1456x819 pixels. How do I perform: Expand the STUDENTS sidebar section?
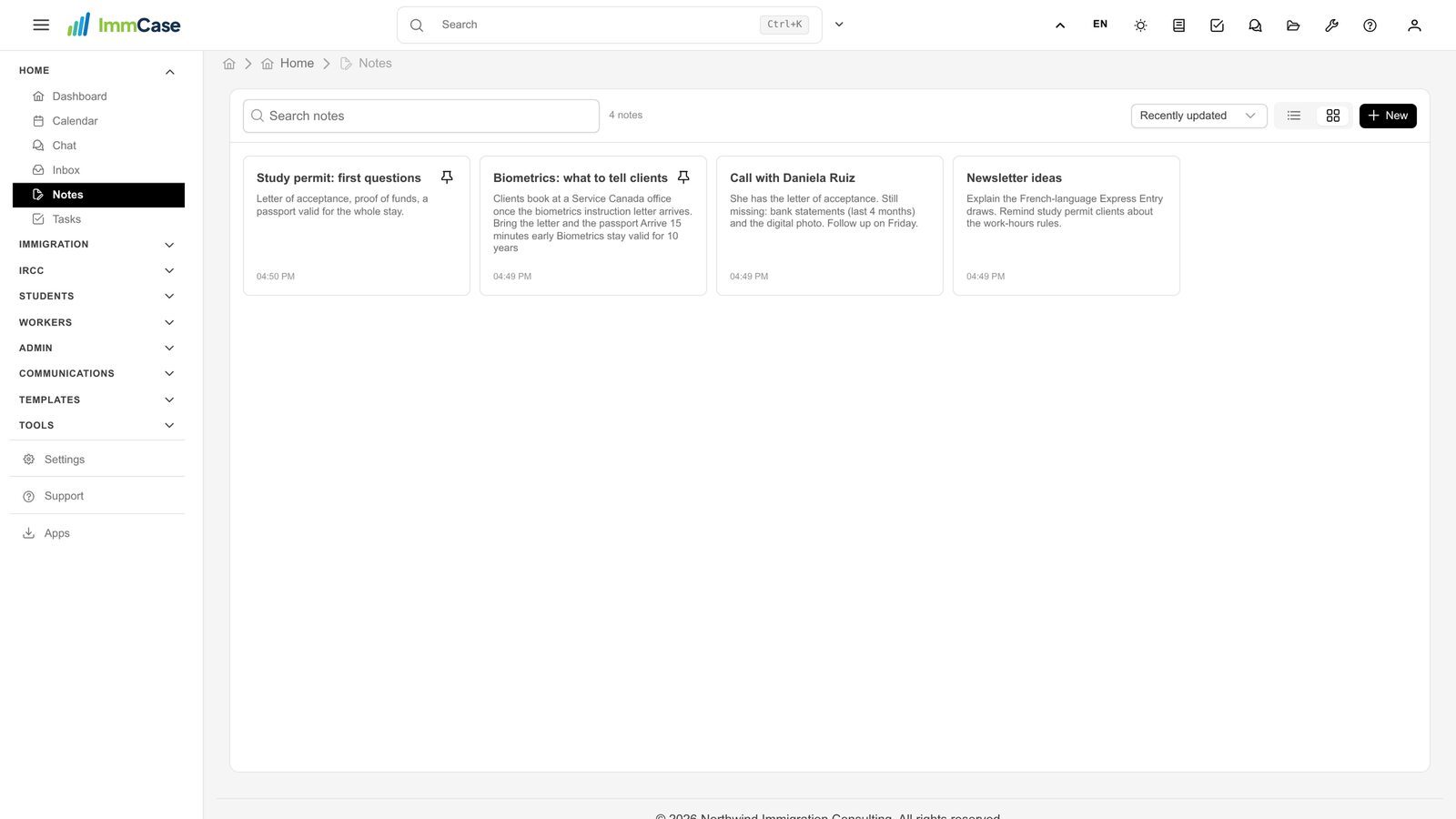97,296
